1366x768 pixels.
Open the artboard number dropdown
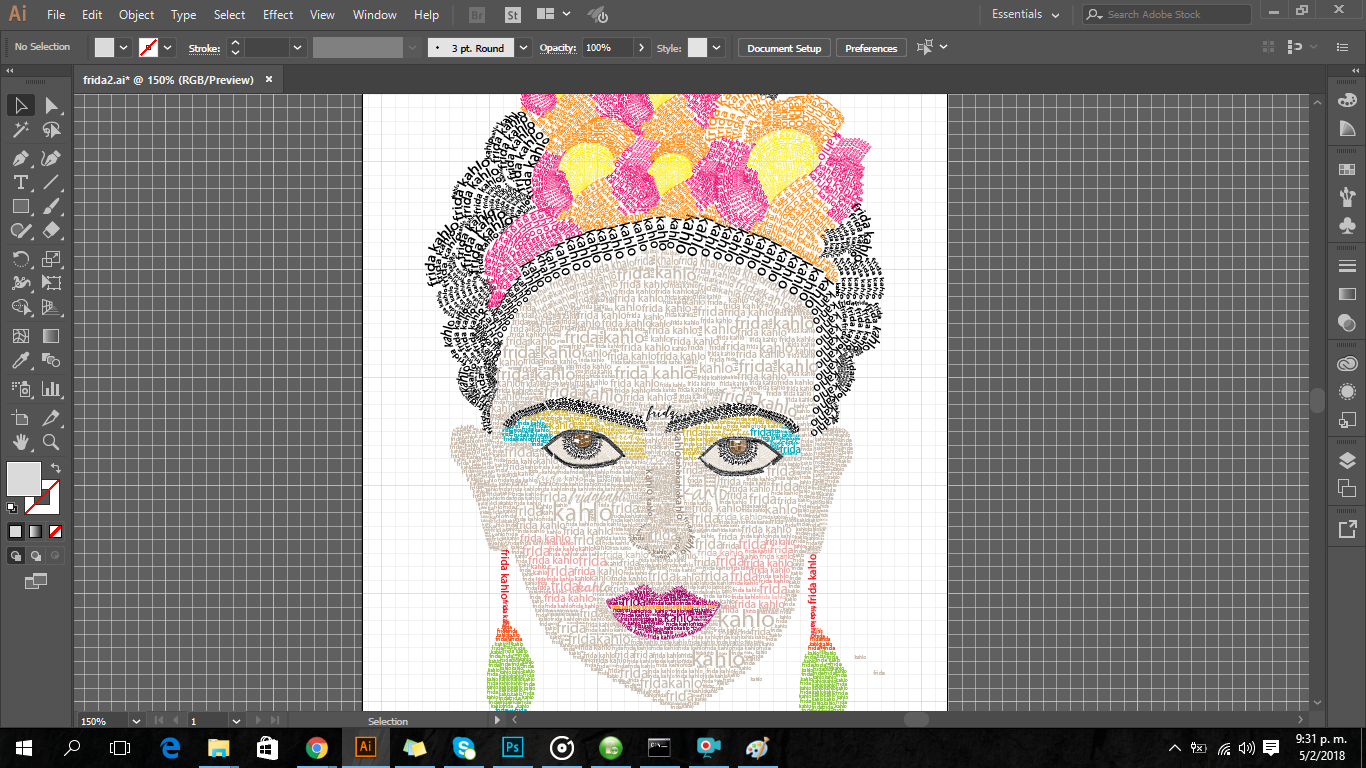(236, 720)
